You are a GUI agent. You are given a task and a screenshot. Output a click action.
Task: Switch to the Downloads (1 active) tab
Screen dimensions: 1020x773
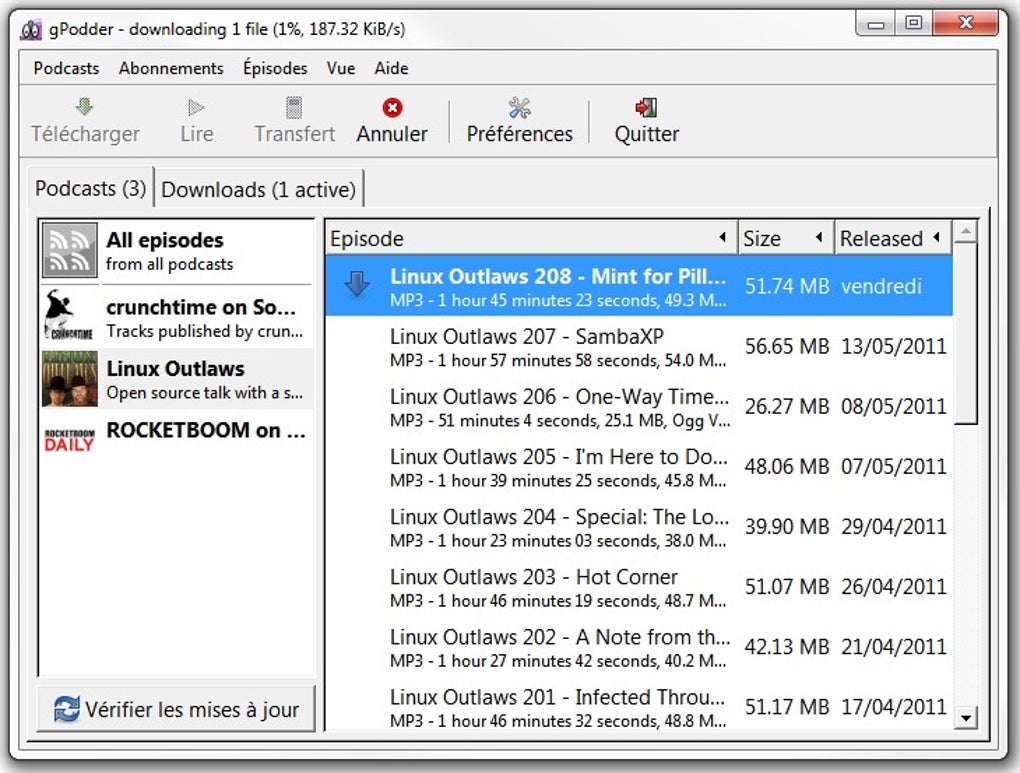[x=259, y=190]
